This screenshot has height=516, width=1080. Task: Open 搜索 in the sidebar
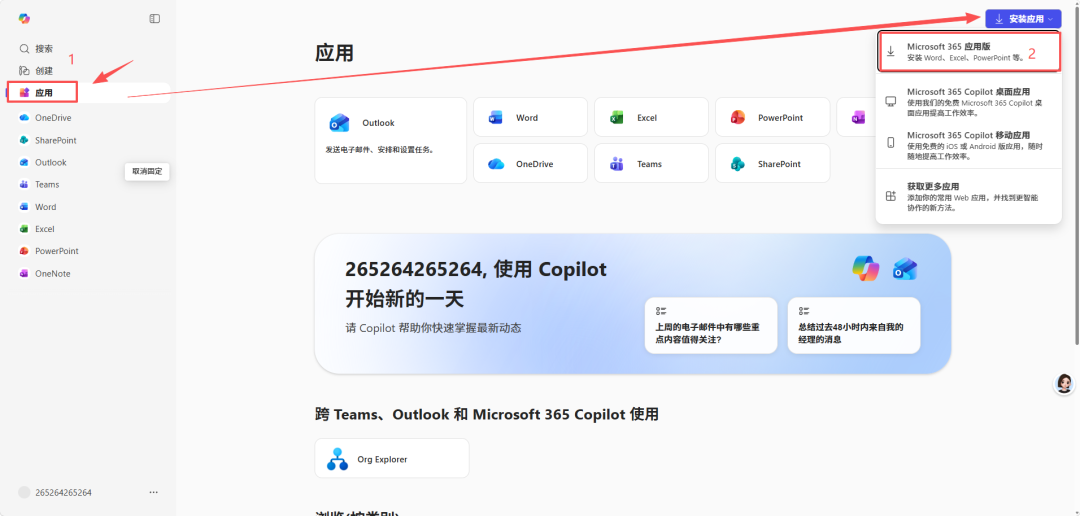tap(36, 49)
